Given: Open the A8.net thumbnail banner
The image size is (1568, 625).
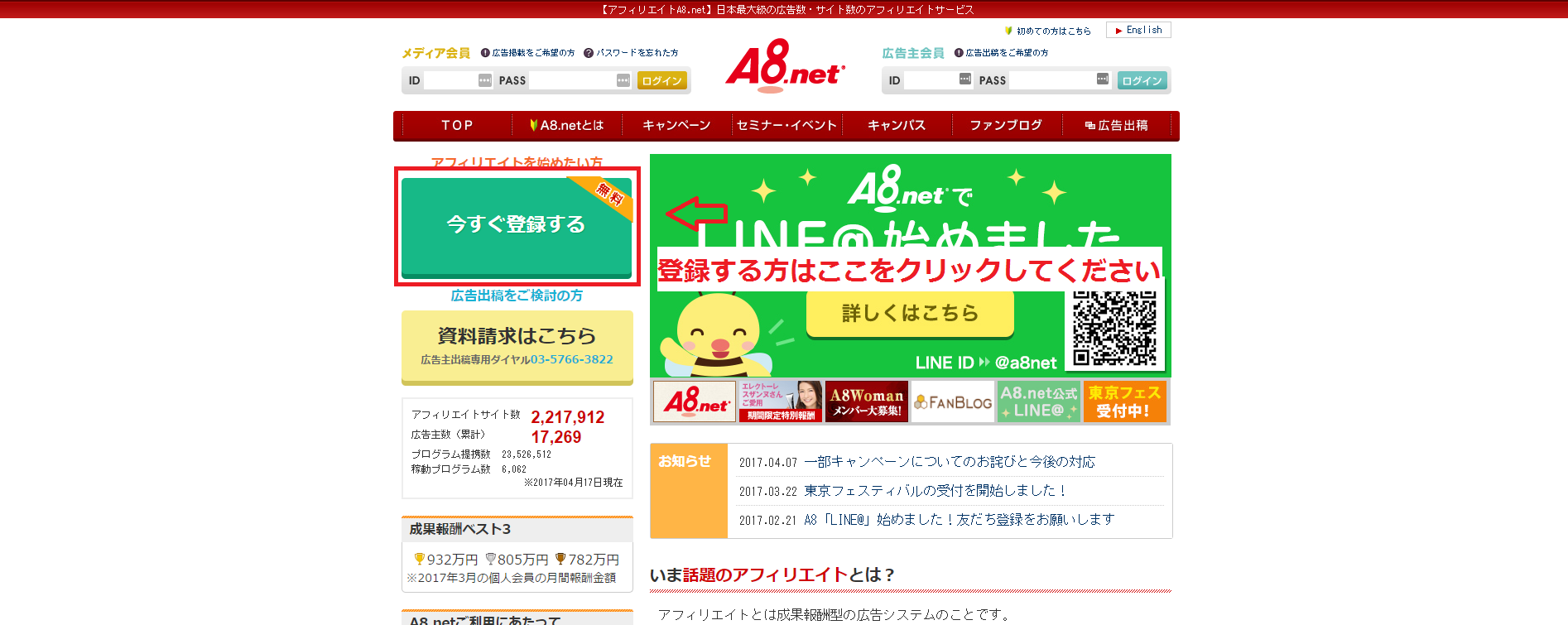Looking at the screenshot, I should point(695,401).
